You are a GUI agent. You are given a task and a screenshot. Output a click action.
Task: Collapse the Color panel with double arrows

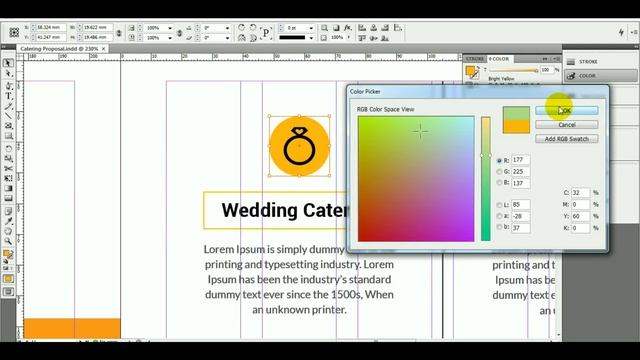click(544, 59)
